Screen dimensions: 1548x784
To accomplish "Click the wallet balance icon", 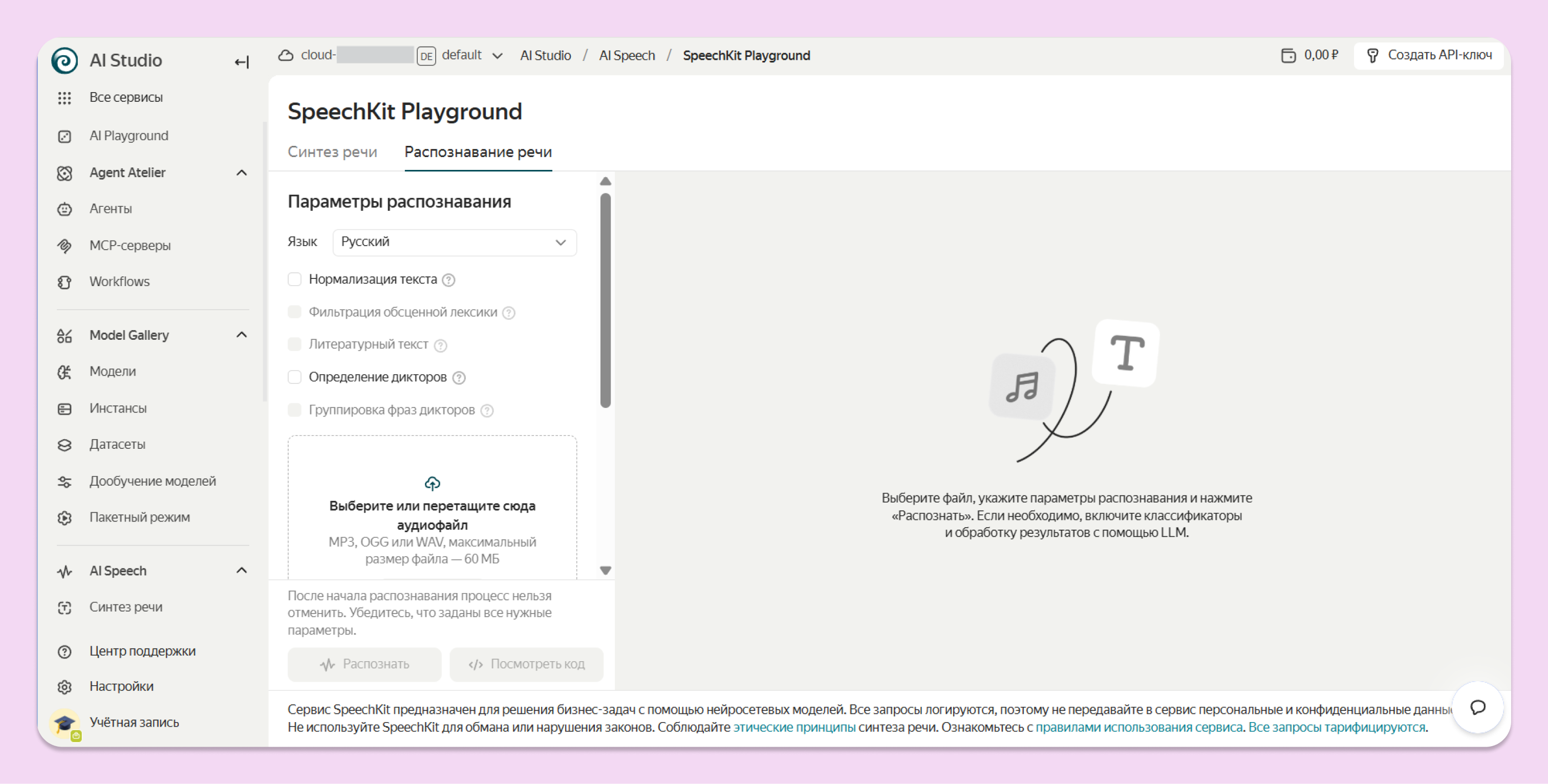I will [1288, 55].
